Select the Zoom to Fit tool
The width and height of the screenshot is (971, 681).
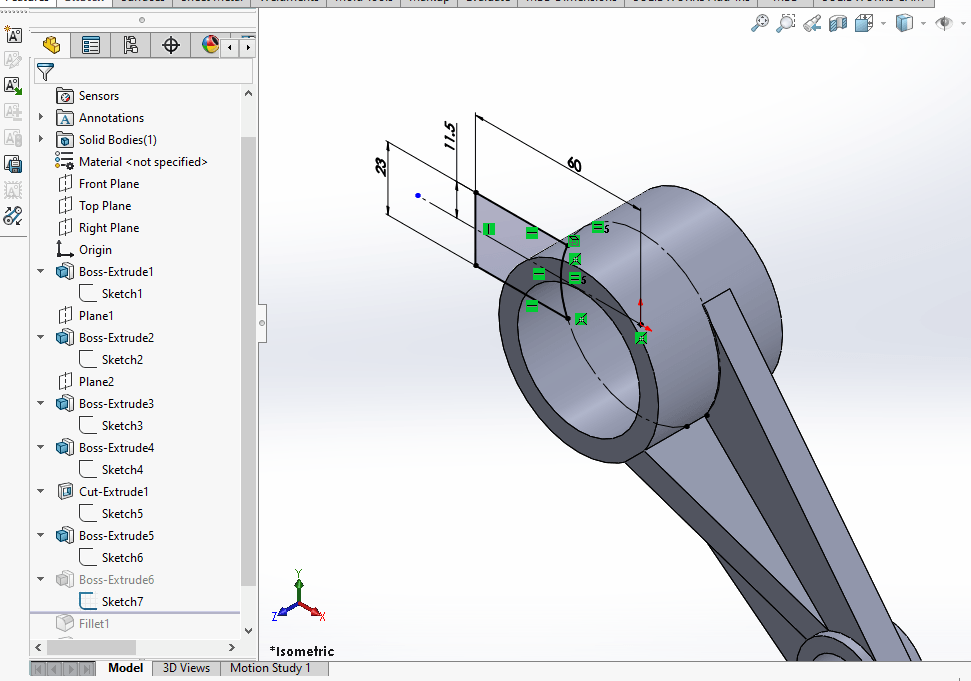[x=760, y=23]
